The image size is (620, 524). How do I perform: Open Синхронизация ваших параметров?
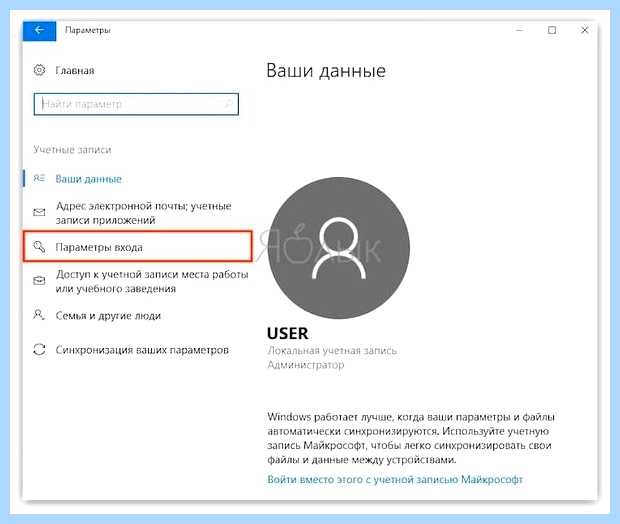pyautogui.click(x=142, y=350)
